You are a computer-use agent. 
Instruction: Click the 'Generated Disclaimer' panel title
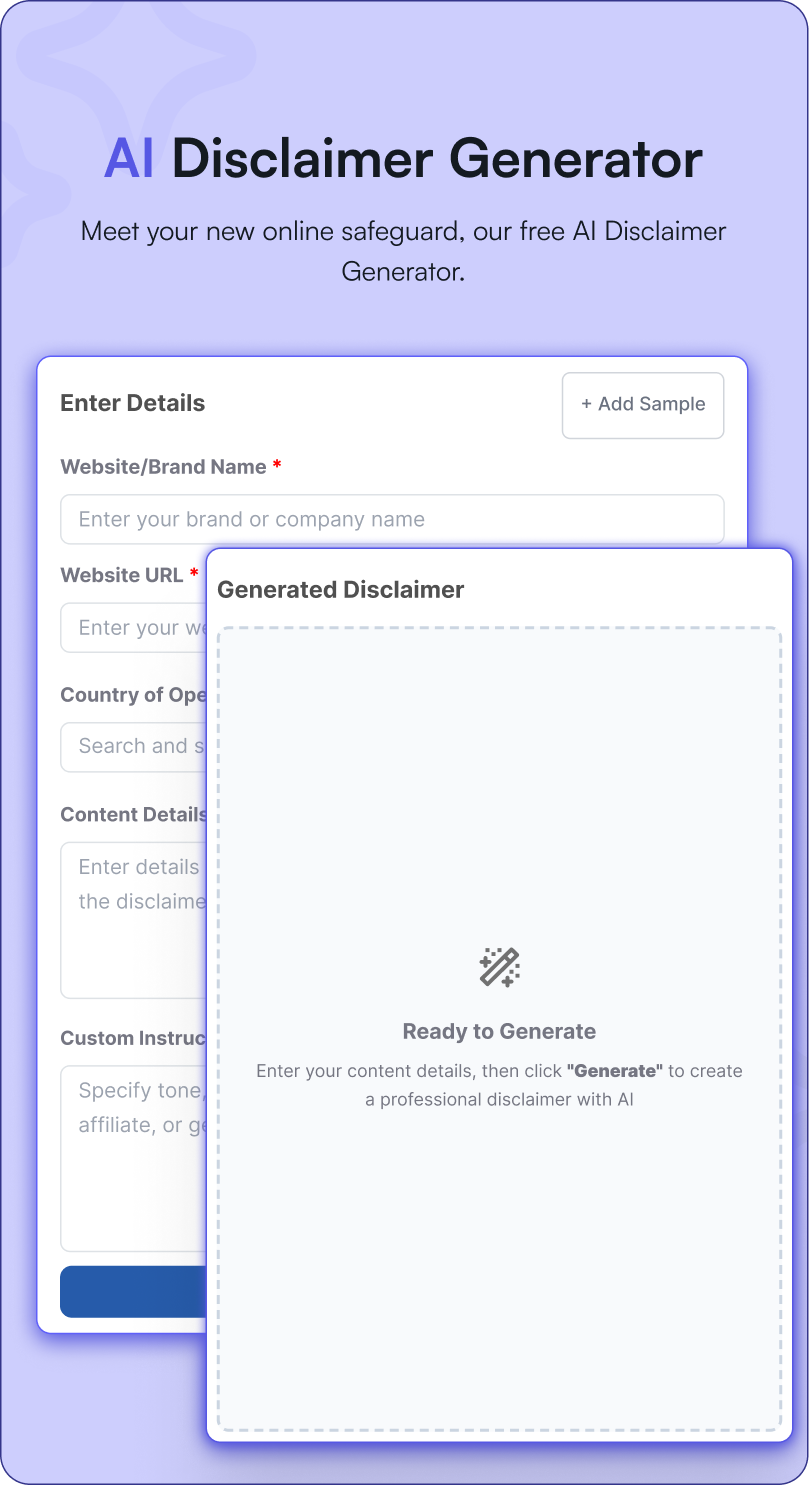point(339,589)
